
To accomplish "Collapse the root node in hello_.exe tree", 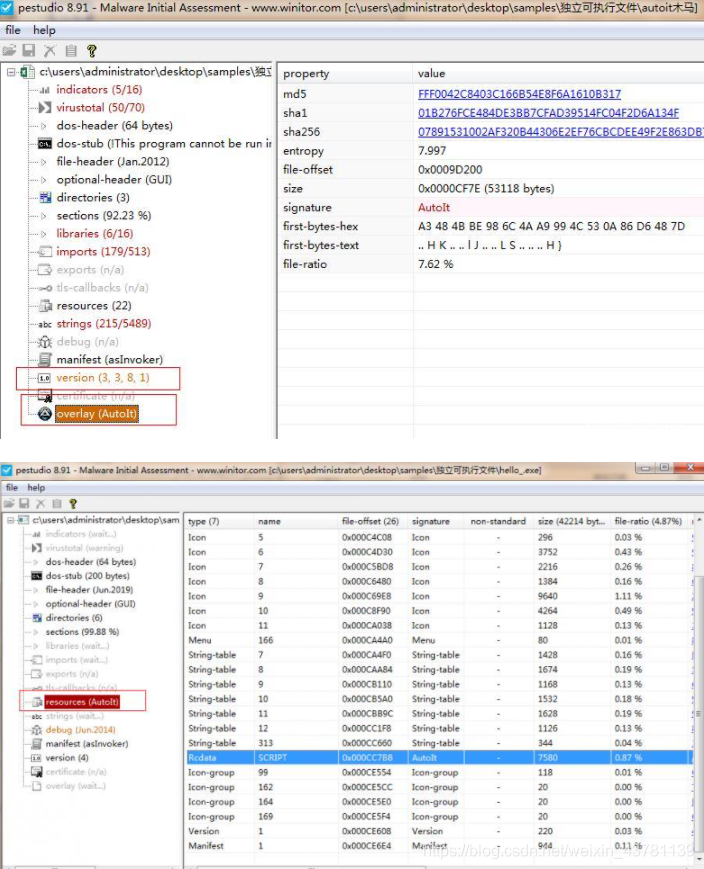I will point(10,520).
